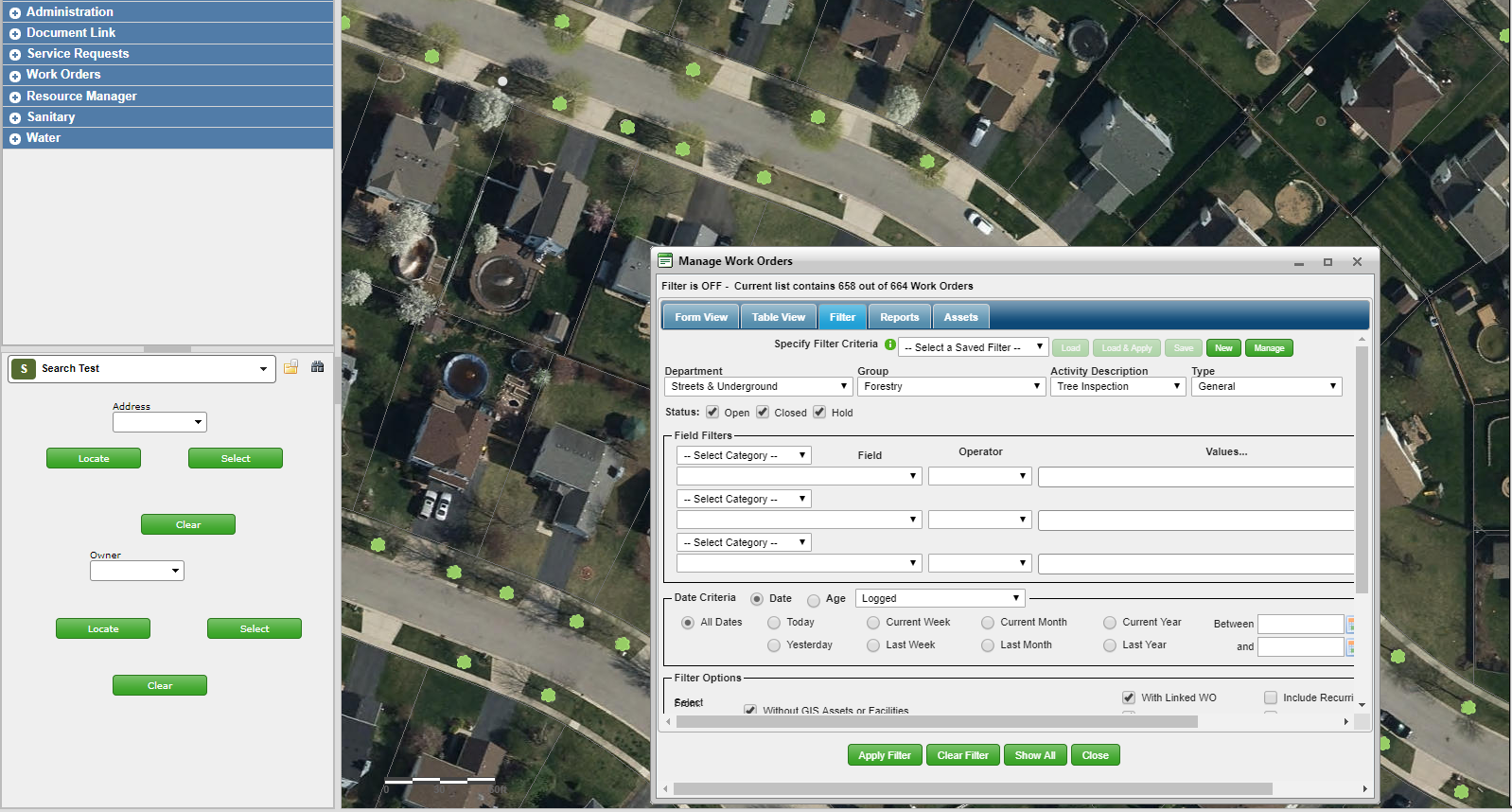The height and width of the screenshot is (812, 1512).
Task: Click the Clear Filter button
Action: point(963,755)
